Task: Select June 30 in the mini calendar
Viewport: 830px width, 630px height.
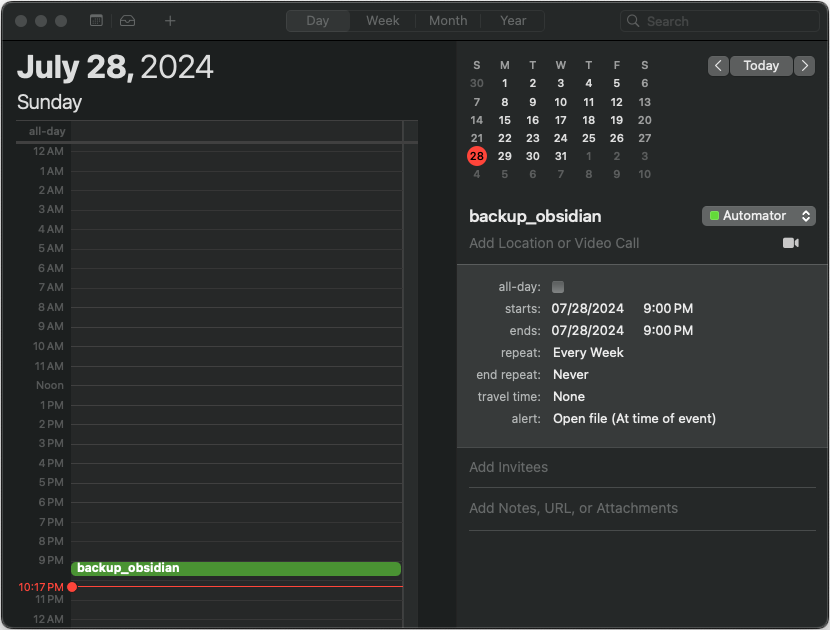Action: [476, 83]
